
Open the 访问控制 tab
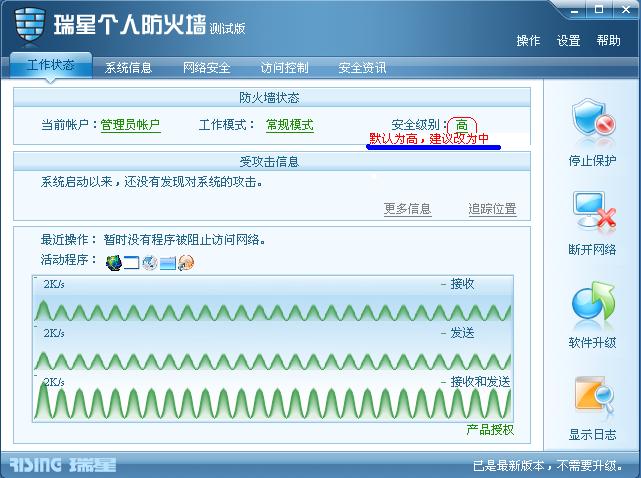tap(284, 67)
